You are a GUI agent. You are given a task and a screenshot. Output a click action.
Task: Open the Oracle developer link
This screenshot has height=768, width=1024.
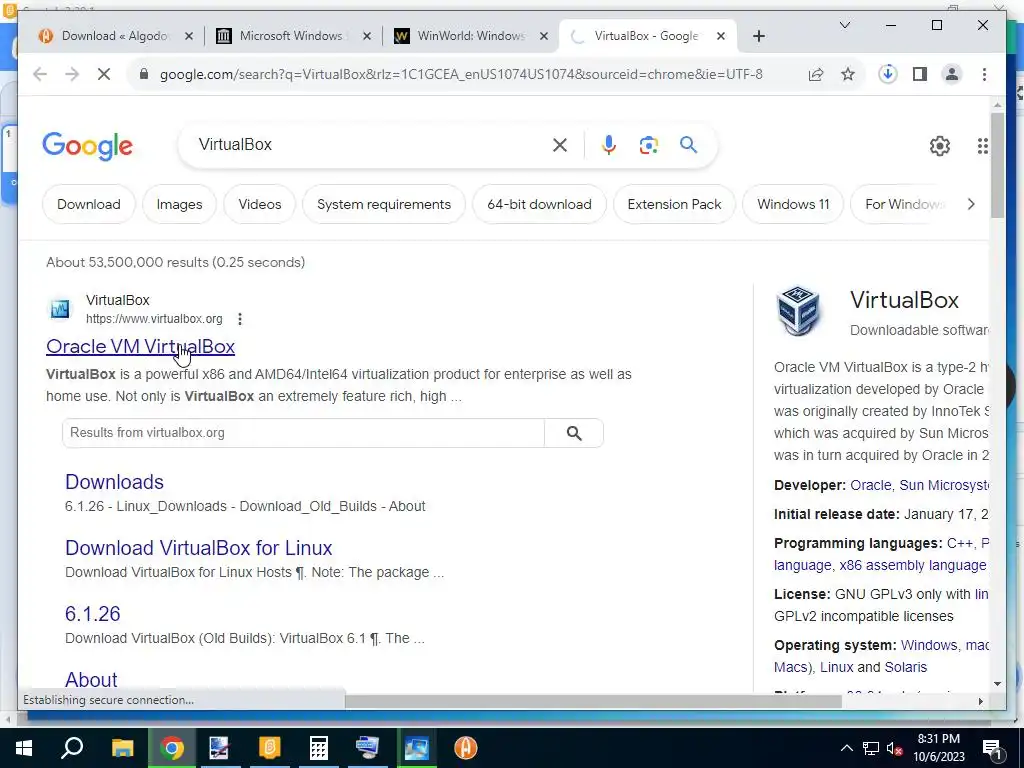pos(871,485)
